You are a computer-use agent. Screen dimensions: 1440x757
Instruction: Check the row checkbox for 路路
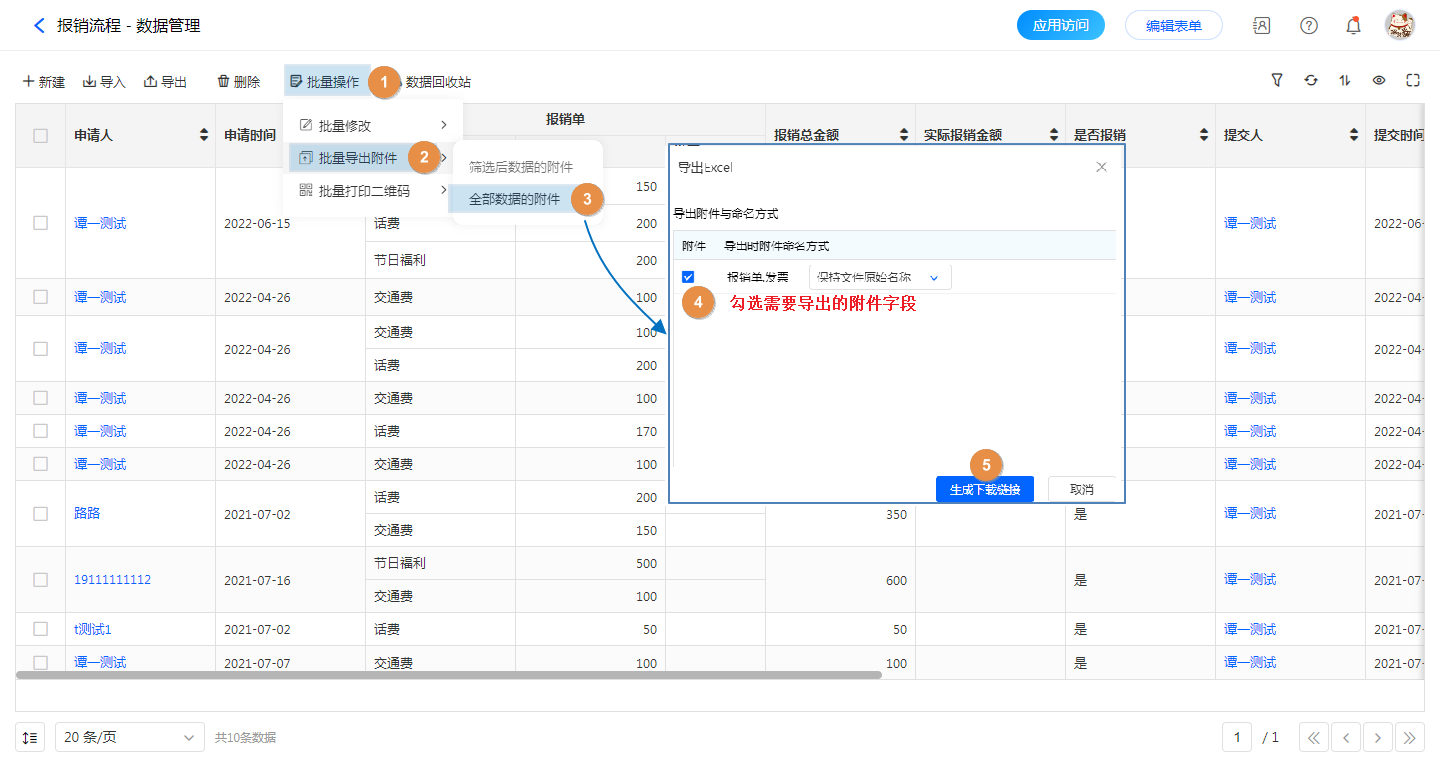point(40,513)
